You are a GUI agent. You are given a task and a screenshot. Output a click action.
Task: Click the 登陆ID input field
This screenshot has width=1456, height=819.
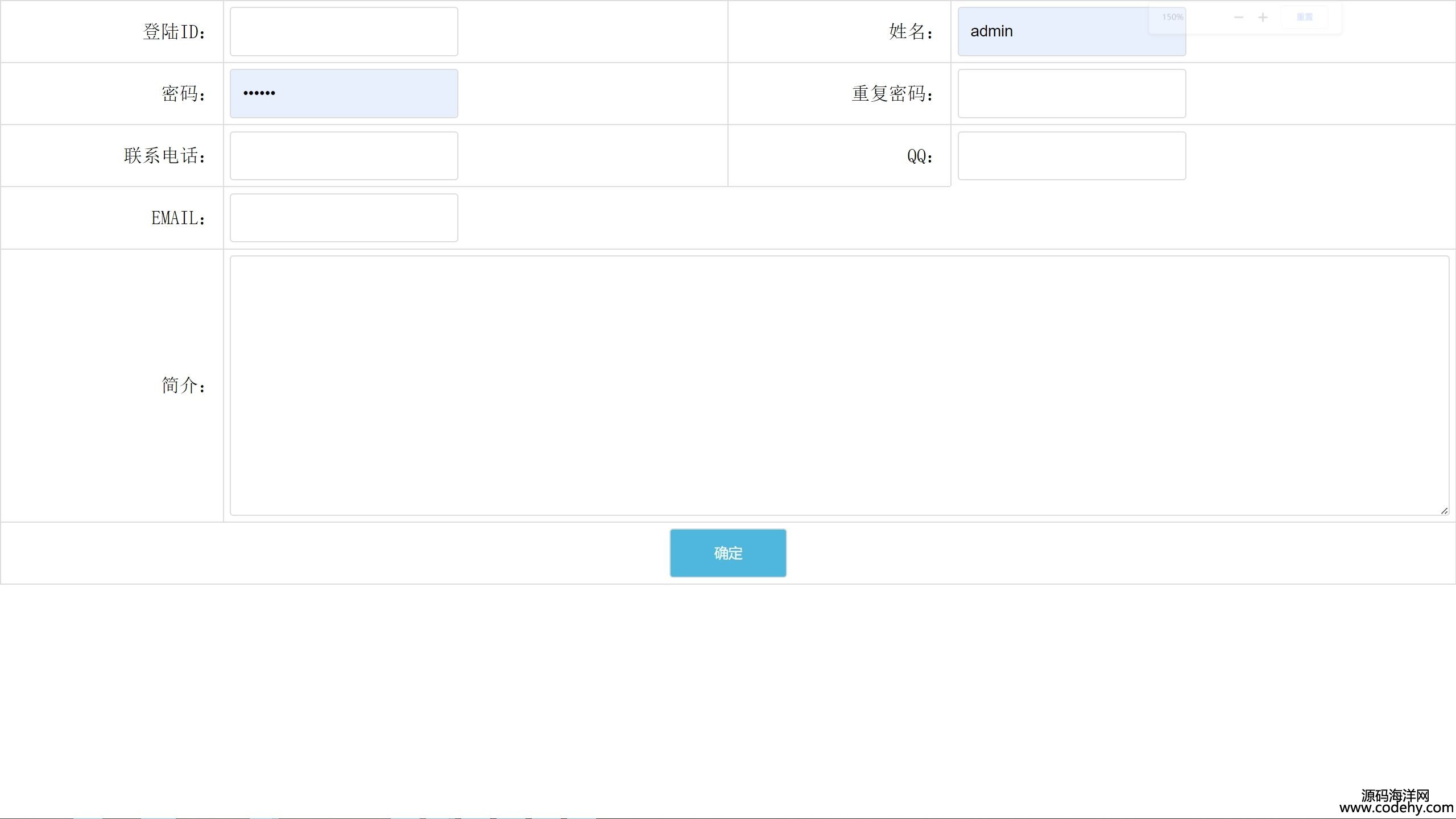pyautogui.click(x=344, y=32)
